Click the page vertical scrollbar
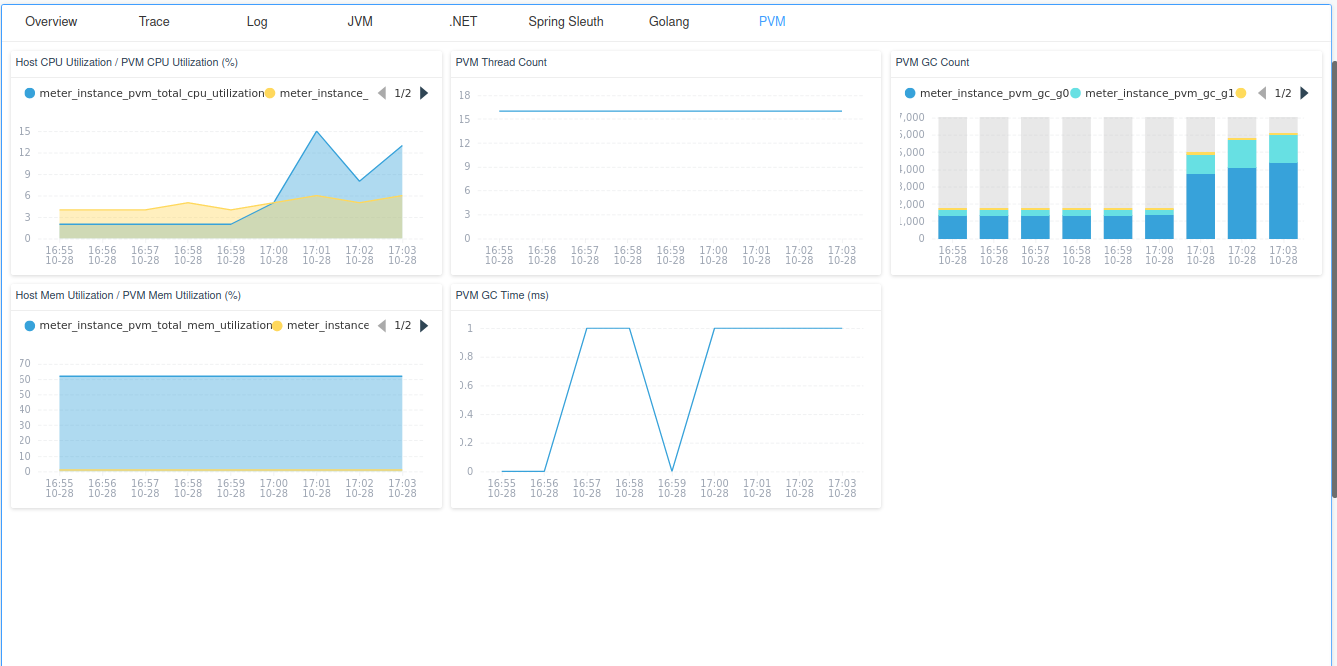This screenshot has width=1337, height=666. 1334,278
